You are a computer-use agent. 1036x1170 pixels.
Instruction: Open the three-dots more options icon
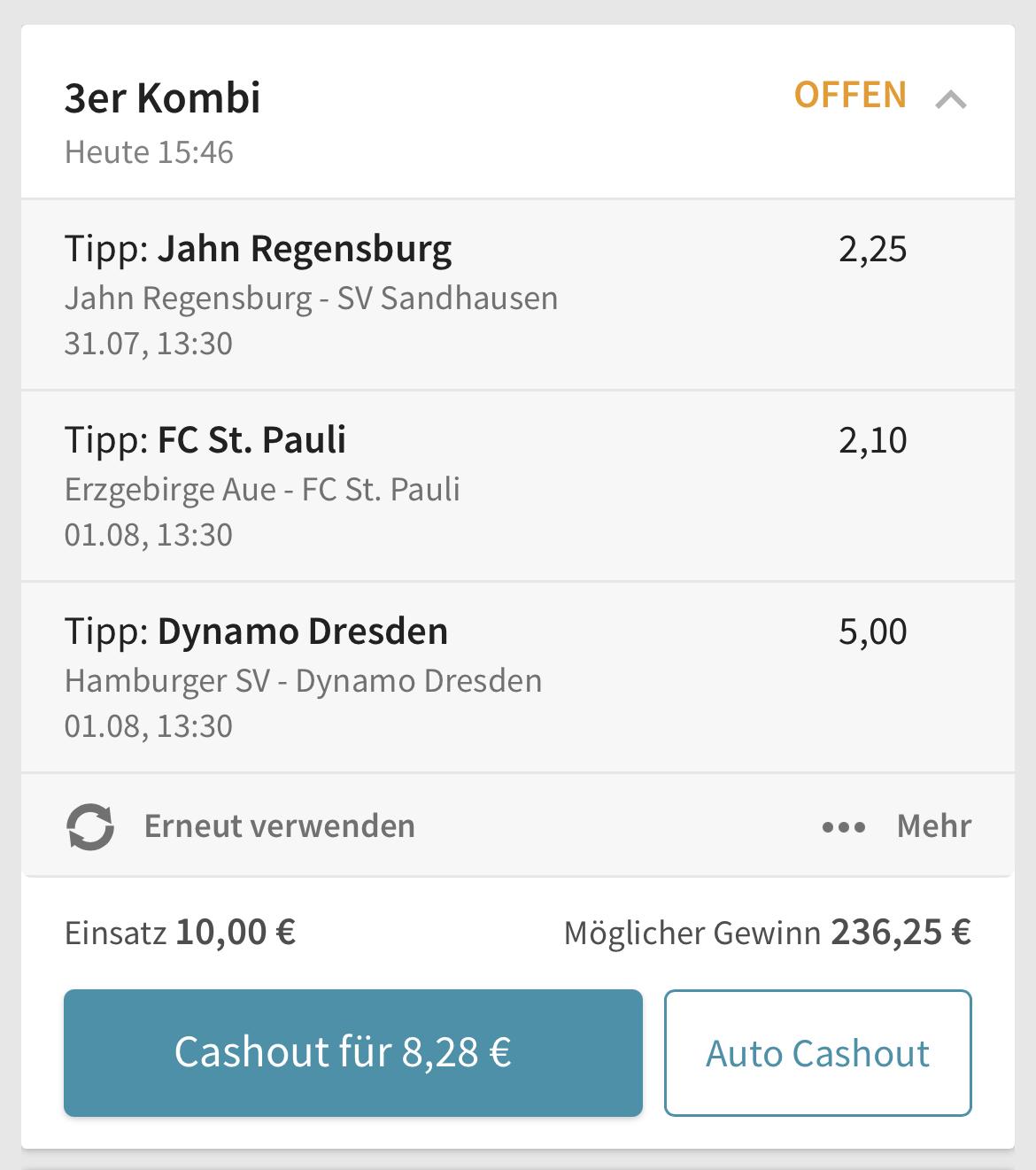point(843,827)
